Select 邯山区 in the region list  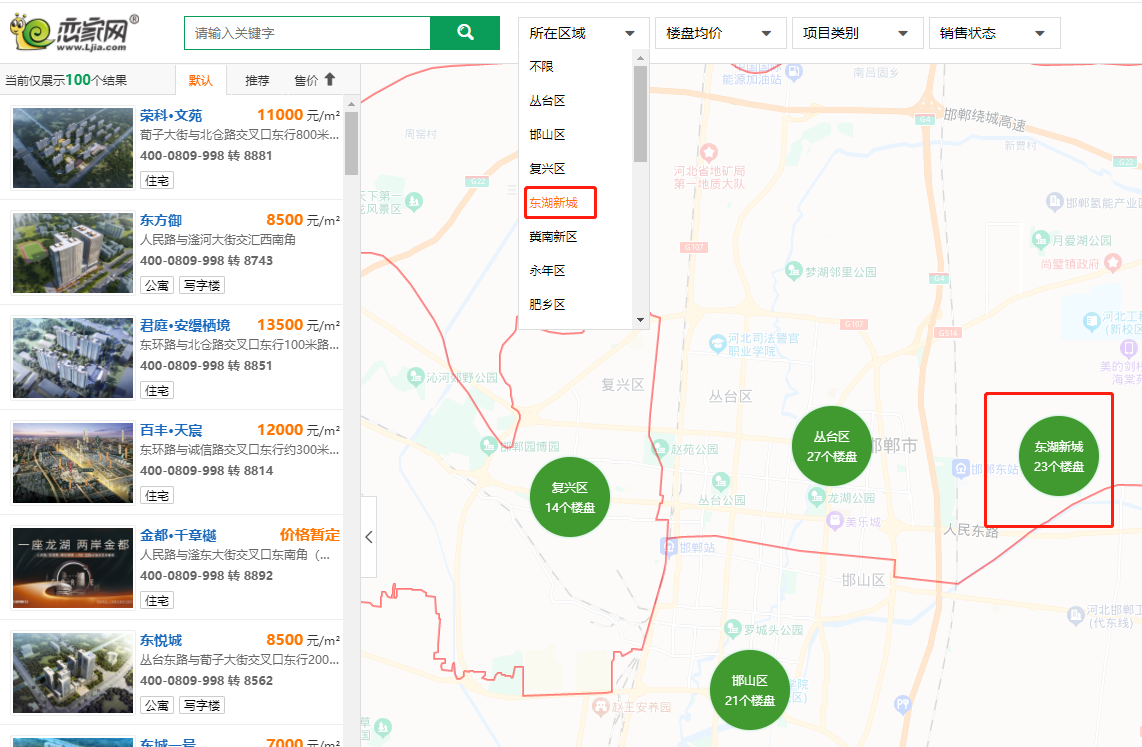click(x=547, y=135)
